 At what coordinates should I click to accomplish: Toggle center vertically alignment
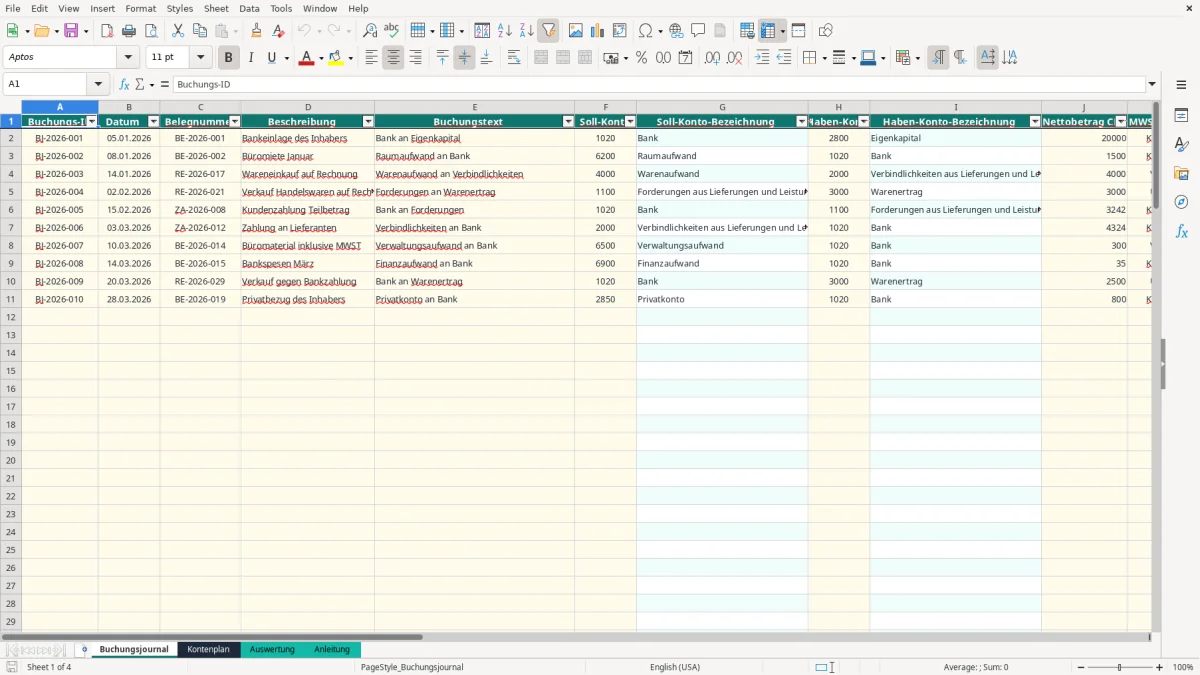464,58
